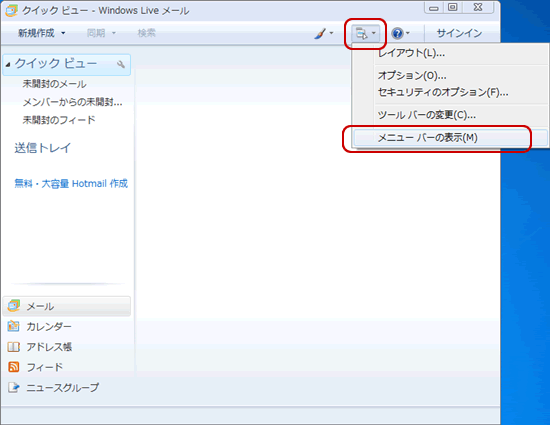This screenshot has width=550, height=425.
Task: Collapse the クイック ビュー tree arrow
Action: pyautogui.click(x=8, y=65)
